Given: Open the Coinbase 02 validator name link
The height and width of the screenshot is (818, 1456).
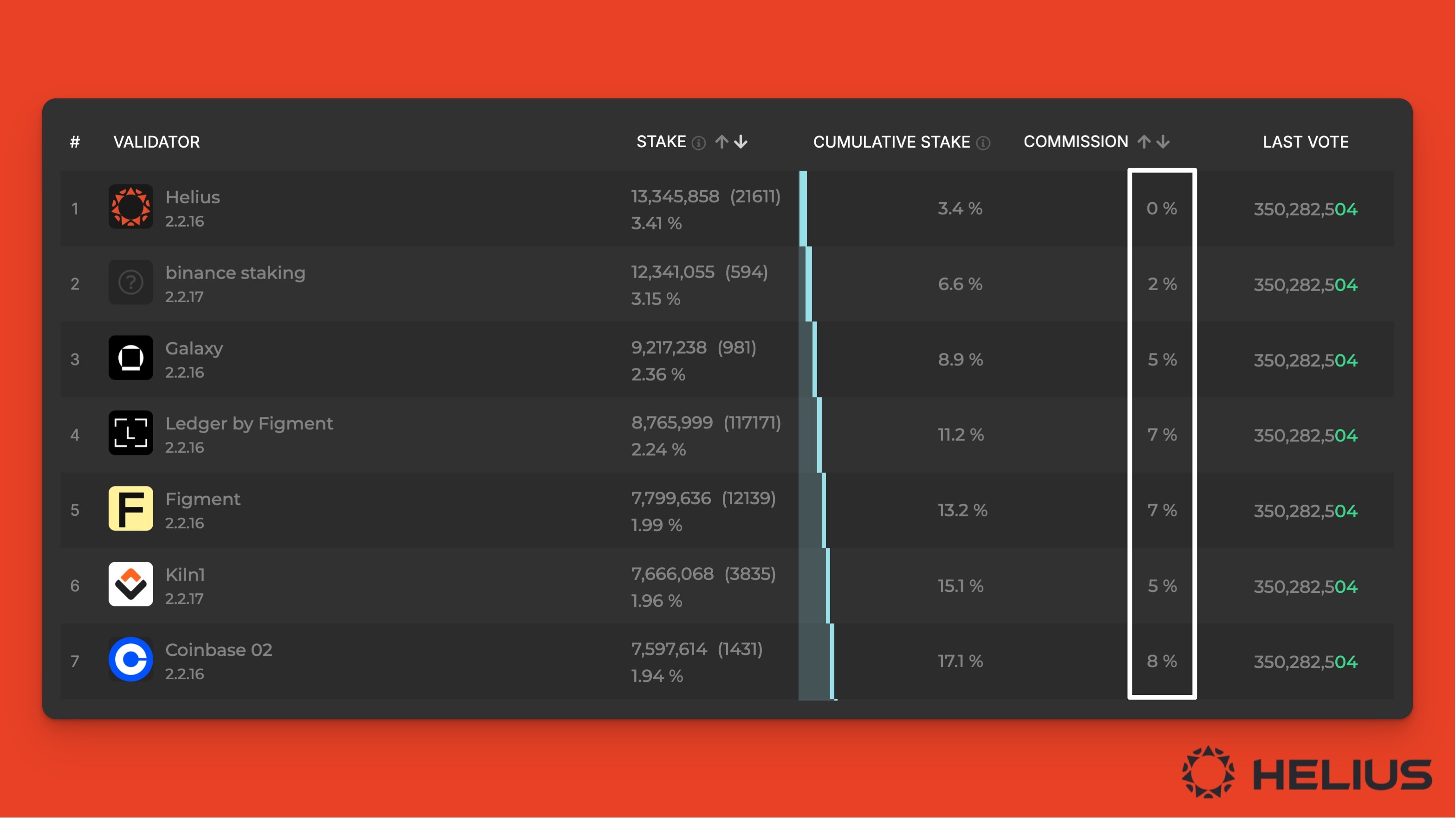Looking at the screenshot, I should click(219, 649).
